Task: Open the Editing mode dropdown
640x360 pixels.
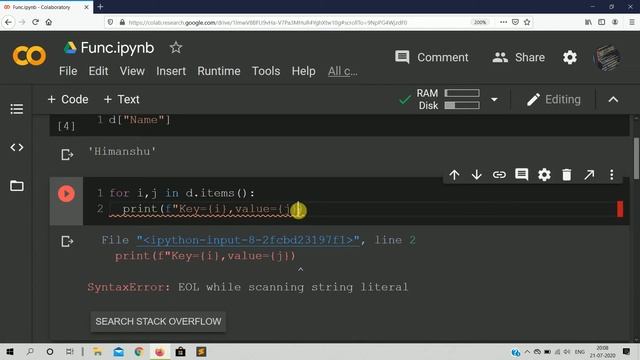Action: click(553, 99)
